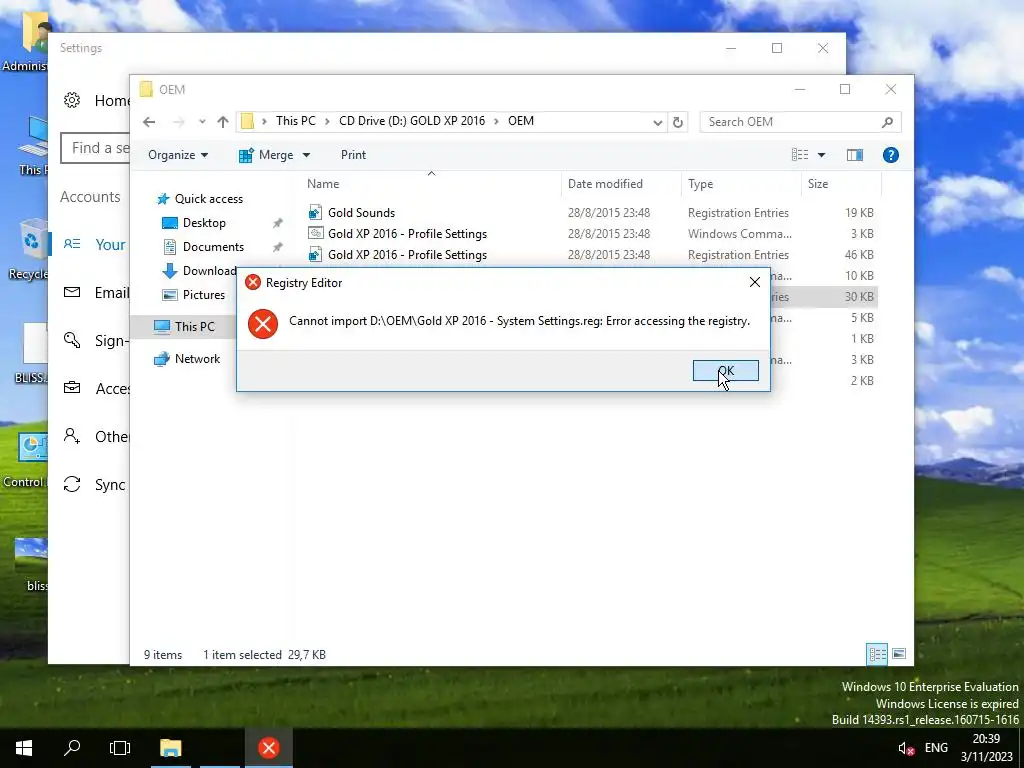The width and height of the screenshot is (1024, 768).
Task: Expand the address bar history dropdown
Action: 657,122
